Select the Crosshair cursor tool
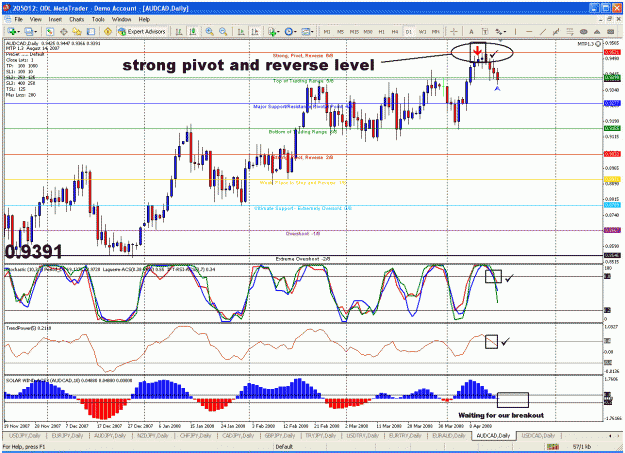This screenshot has height=453, width=625. [x=454, y=32]
